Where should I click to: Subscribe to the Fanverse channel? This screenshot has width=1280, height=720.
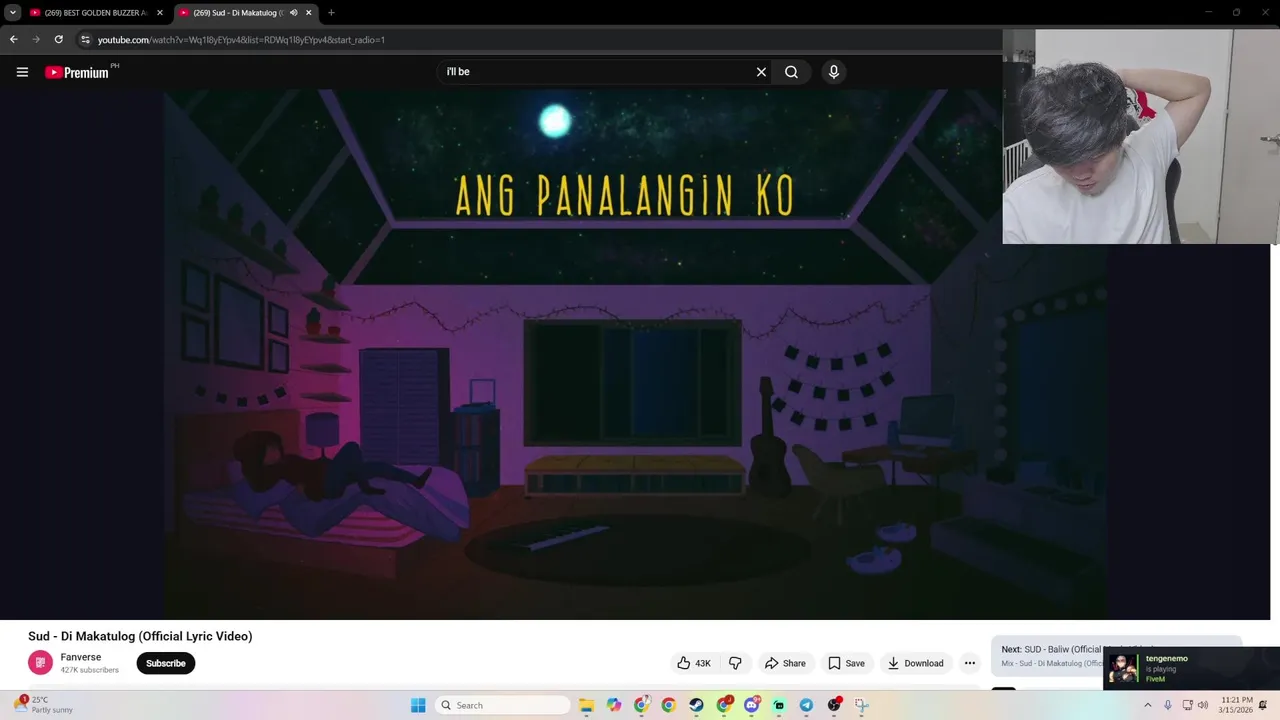pyautogui.click(x=166, y=663)
